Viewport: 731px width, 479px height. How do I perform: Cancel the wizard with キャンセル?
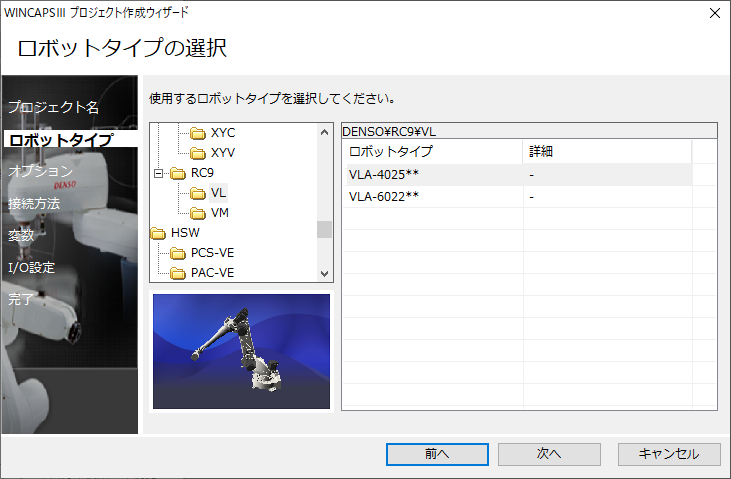[668, 453]
